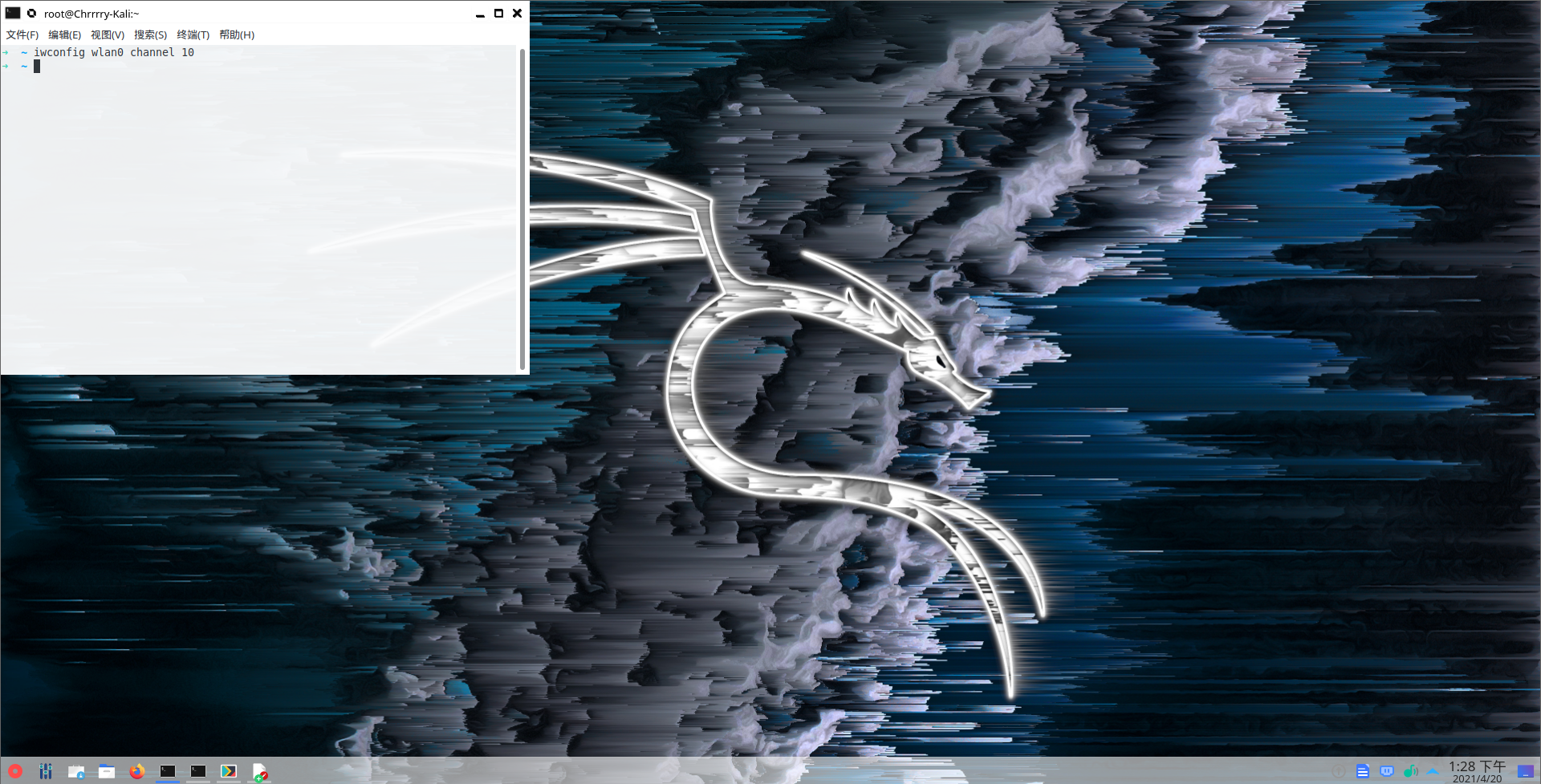This screenshot has height=784, width=1541.
Task: Open the 终端(T) menu
Action: point(193,35)
